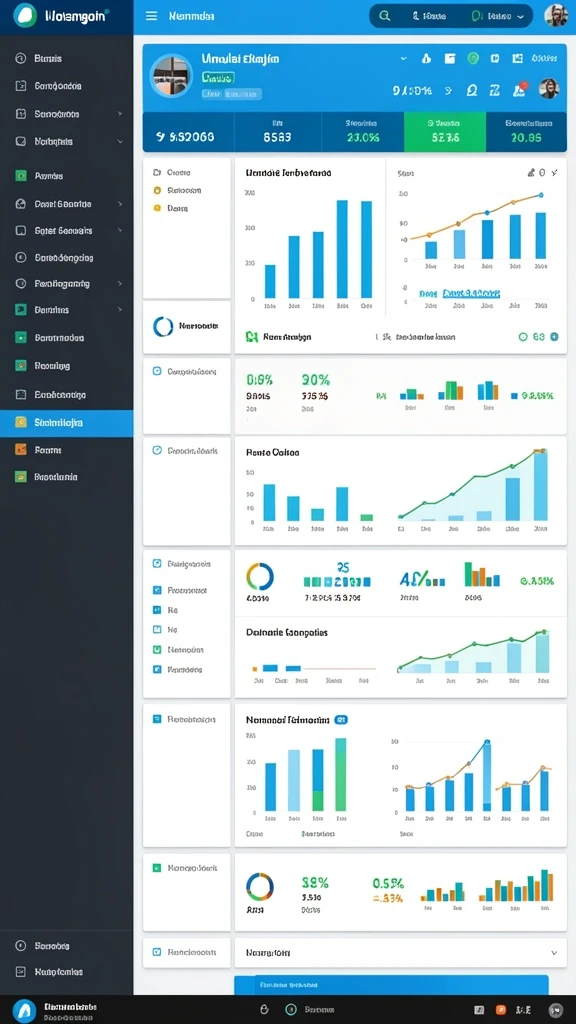
Task: Click the orange icon in bottom taskbar tray
Action: point(501,1010)
